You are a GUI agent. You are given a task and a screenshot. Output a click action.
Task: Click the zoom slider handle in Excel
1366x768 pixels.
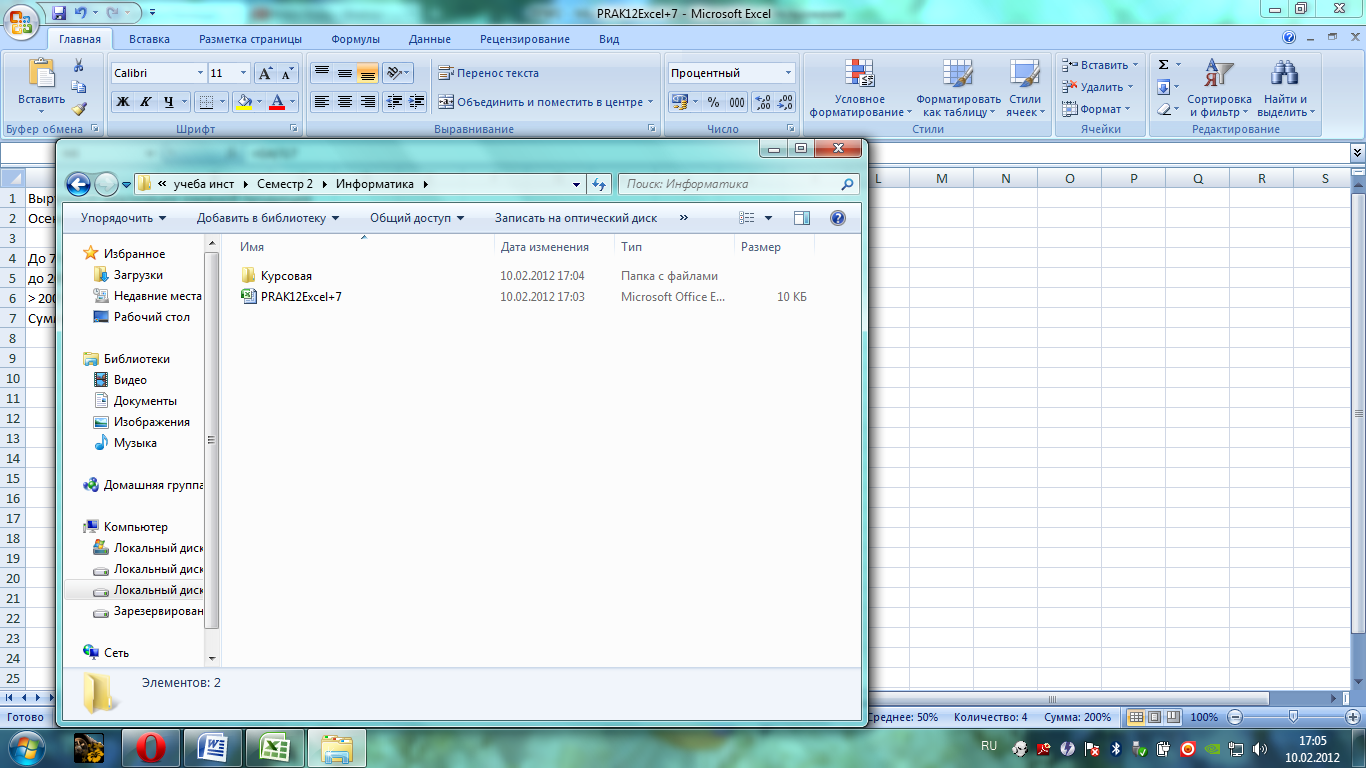1293,717
